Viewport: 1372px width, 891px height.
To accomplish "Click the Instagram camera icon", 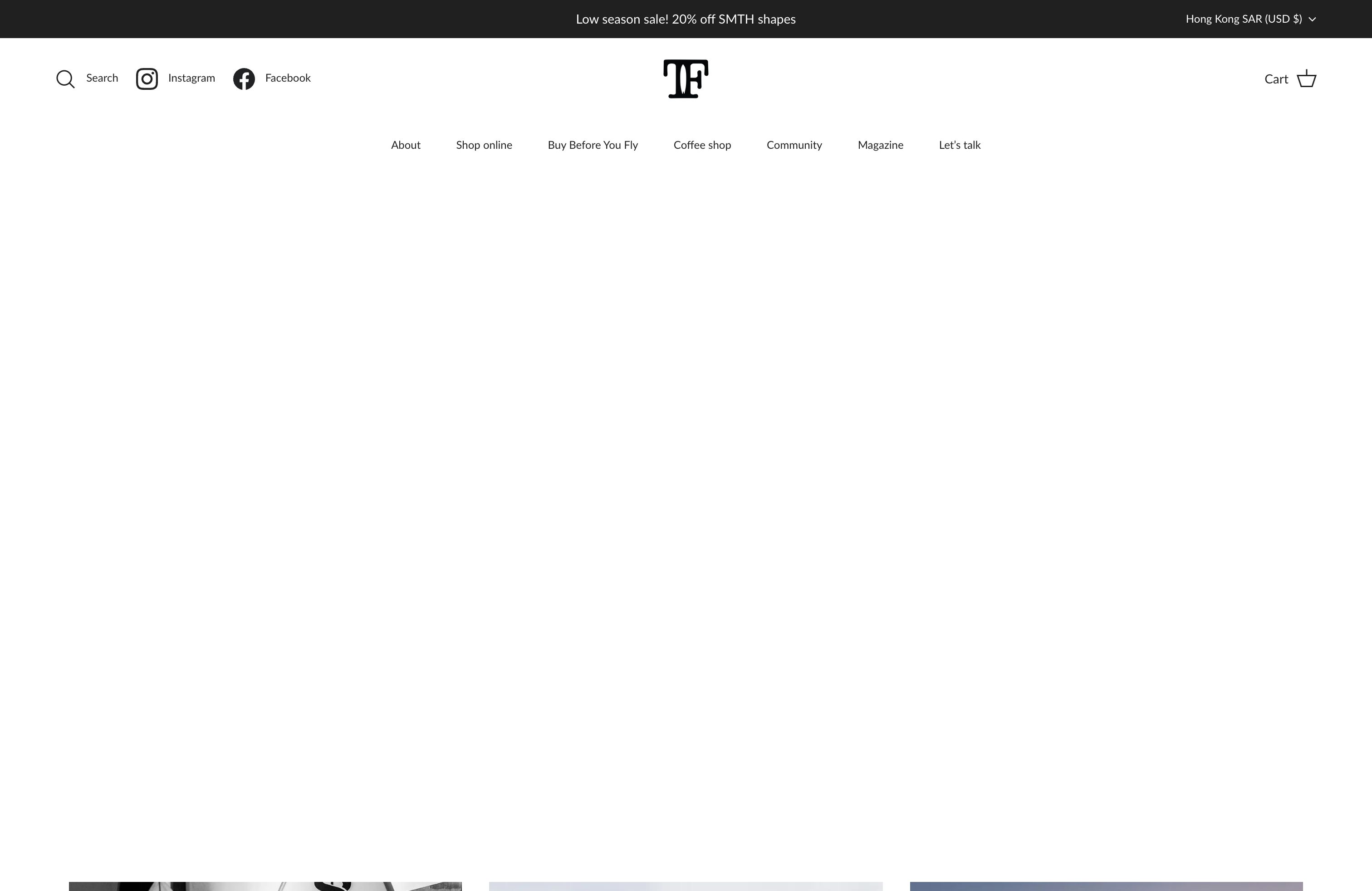I will click(x=147, y=78).
